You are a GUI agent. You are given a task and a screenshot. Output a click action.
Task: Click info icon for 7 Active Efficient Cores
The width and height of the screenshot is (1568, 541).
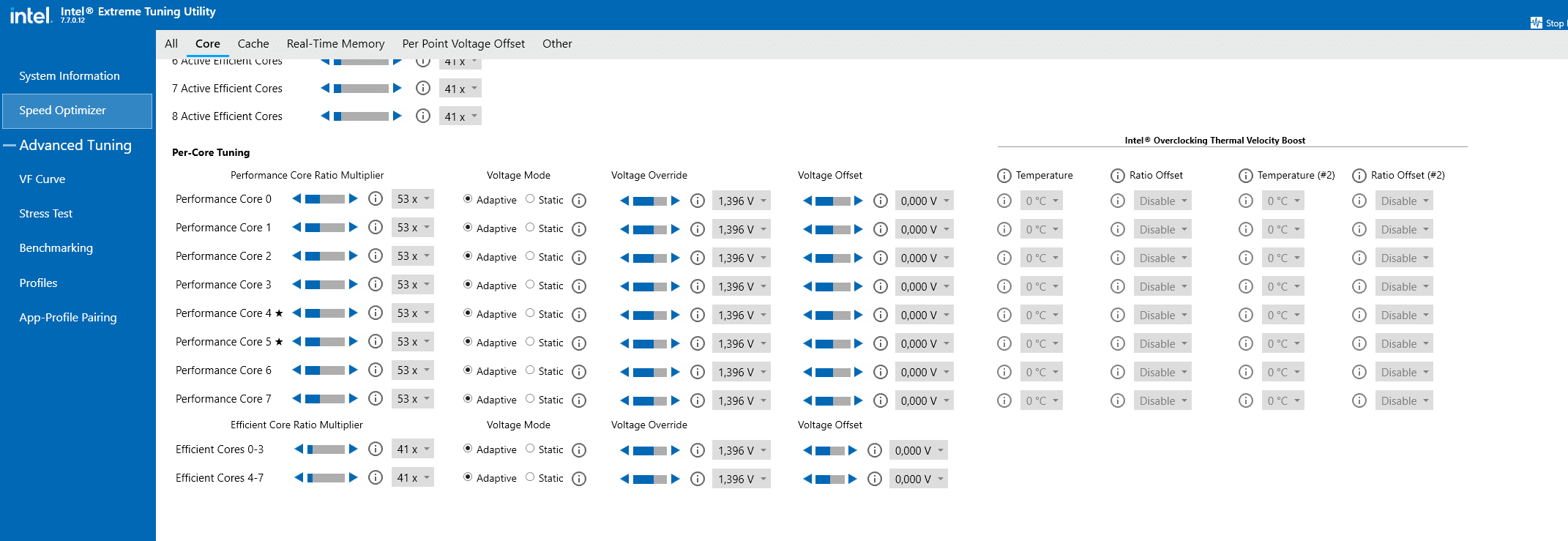[423, 88]
